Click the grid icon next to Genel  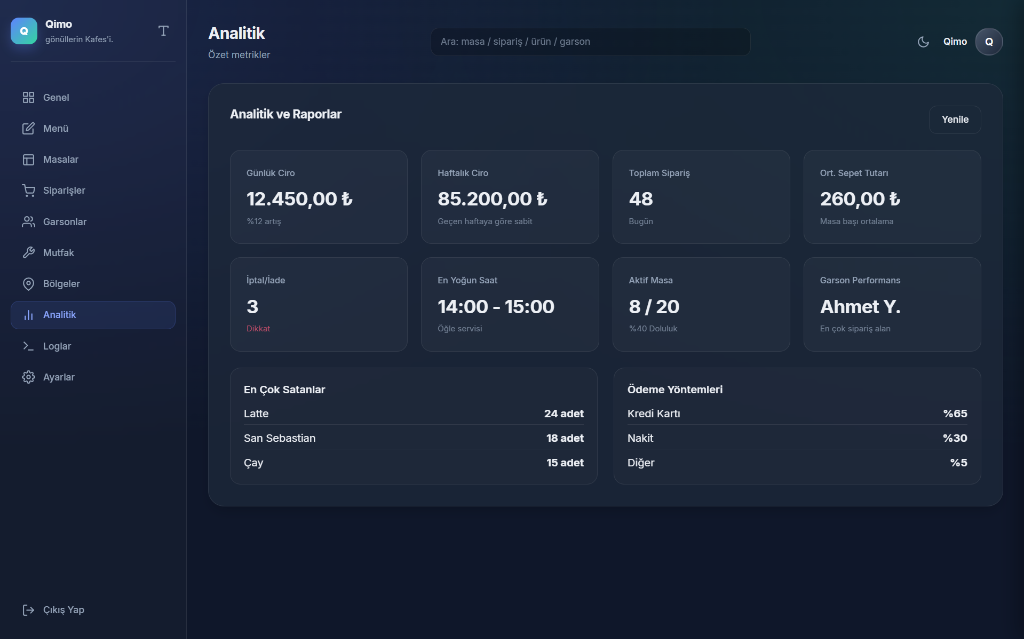28,98
